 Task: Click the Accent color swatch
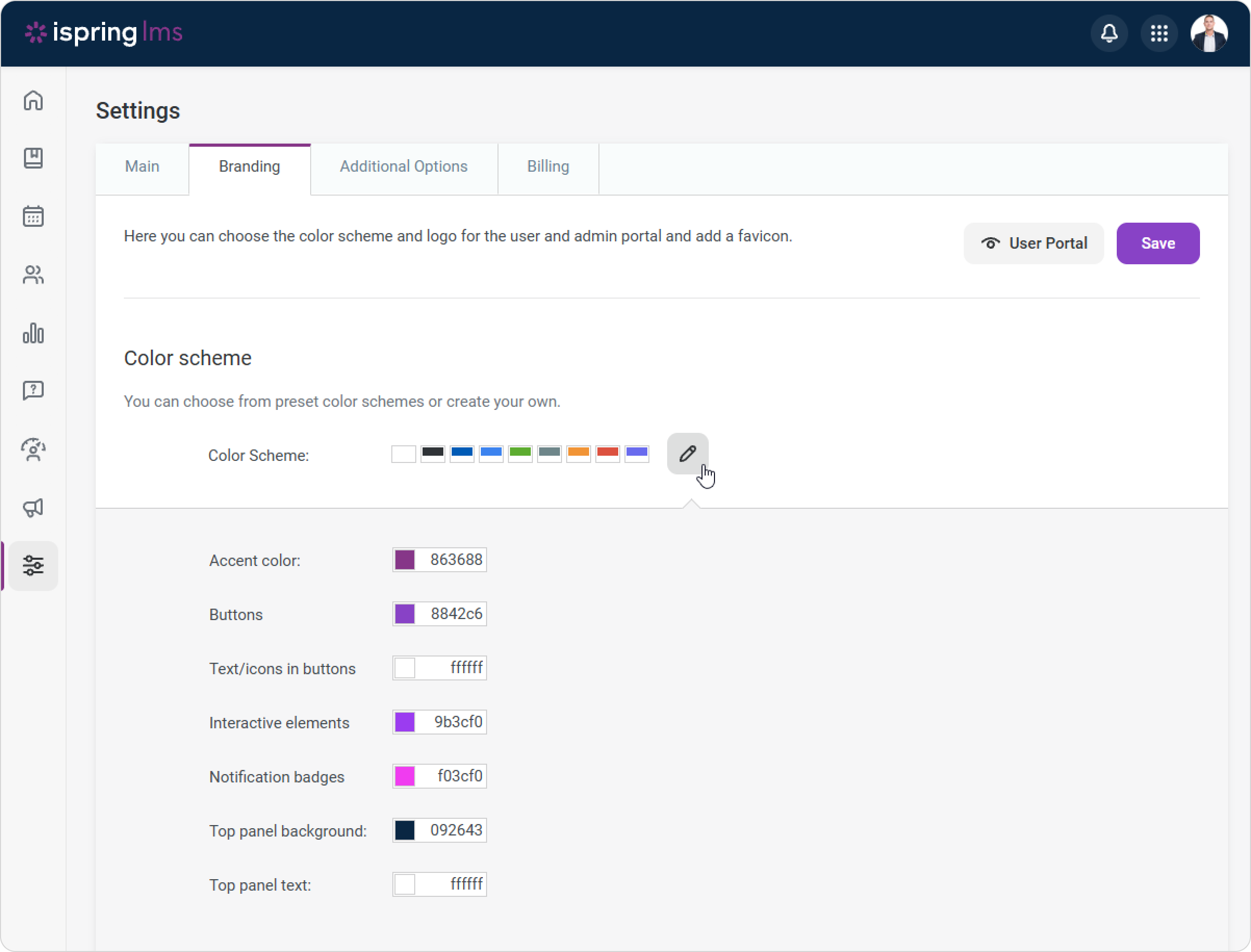pyautogui.click(x=405, y=560)
